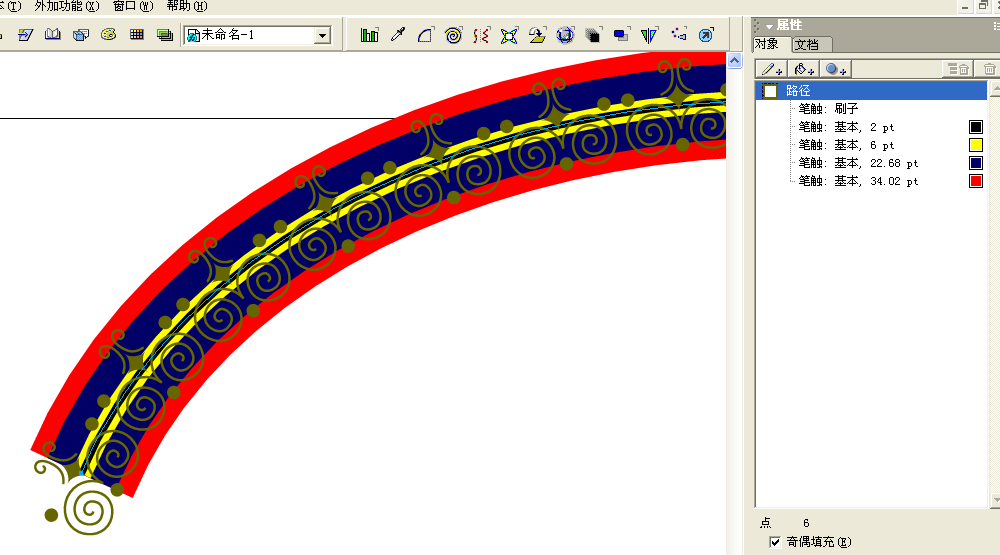The width and height of the screenshot is (1000, 555).
Task: Click the Action/link tool icon
Action: click(x=706, y=35)
